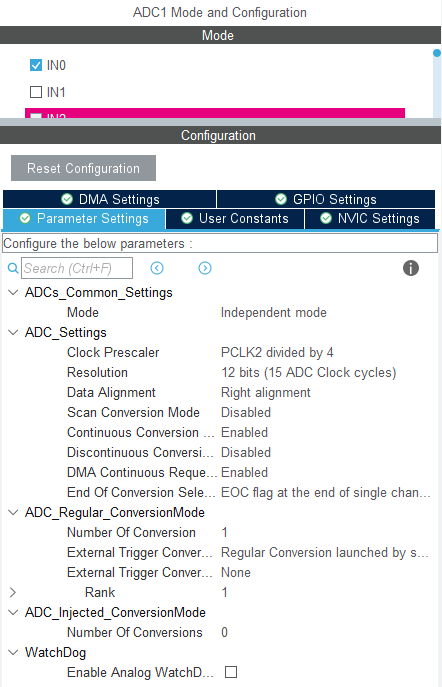The height and width of the screenshot is (687, 442).
Task: Click green check icon on GPIO Settings
Action: click(281, 199)
